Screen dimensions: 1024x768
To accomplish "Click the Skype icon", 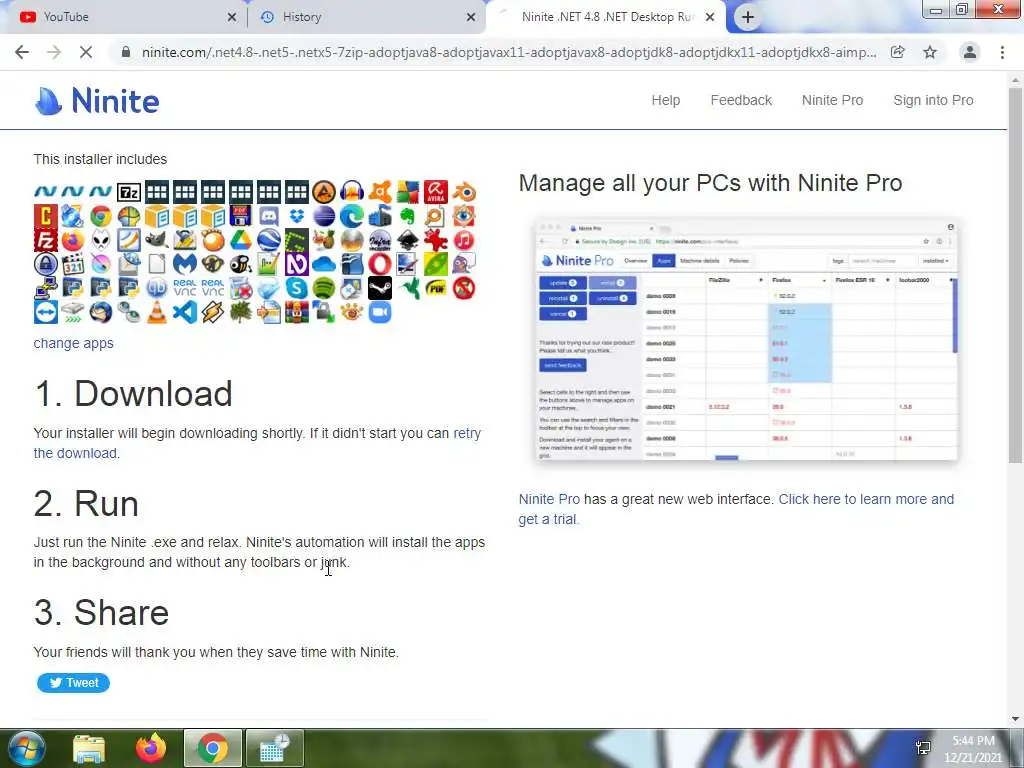I will 296,288.
